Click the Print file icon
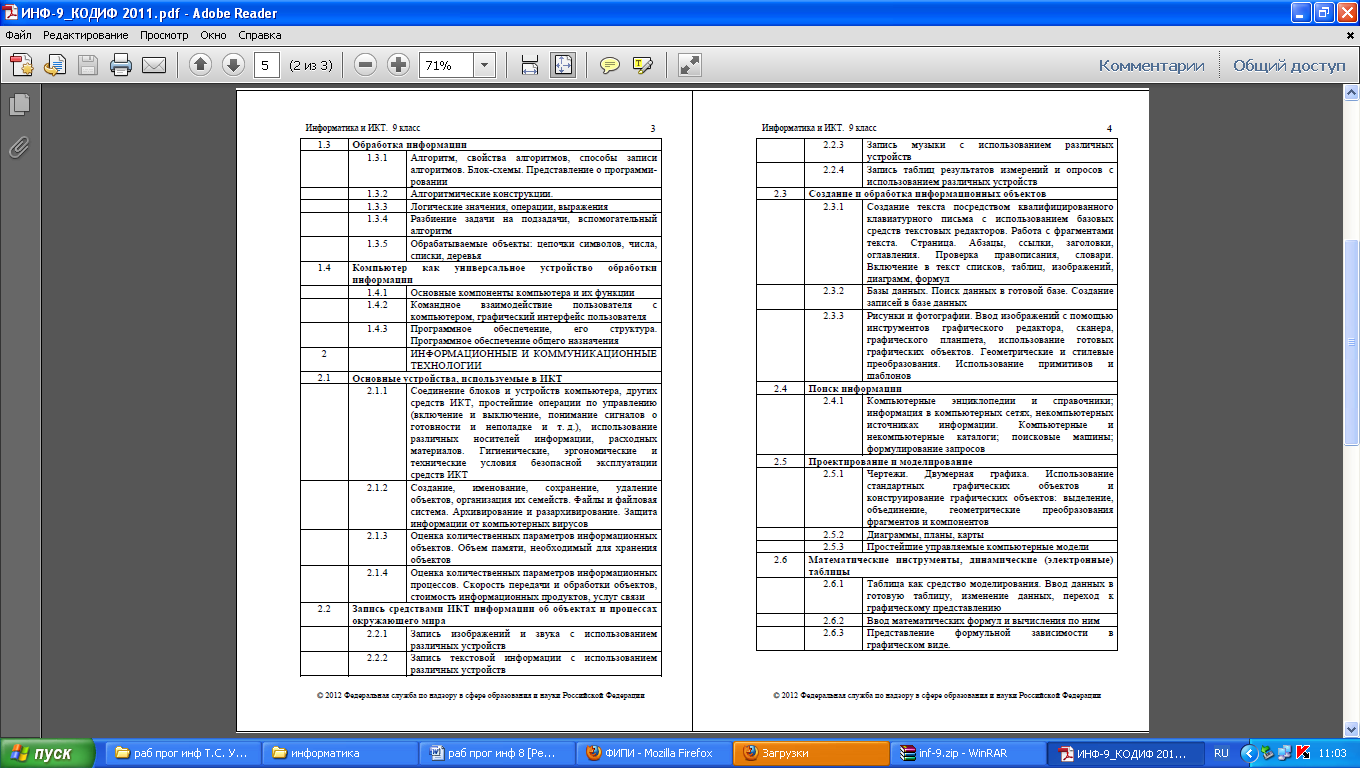This screenshot has height=768, width=1360. [121, 65]
